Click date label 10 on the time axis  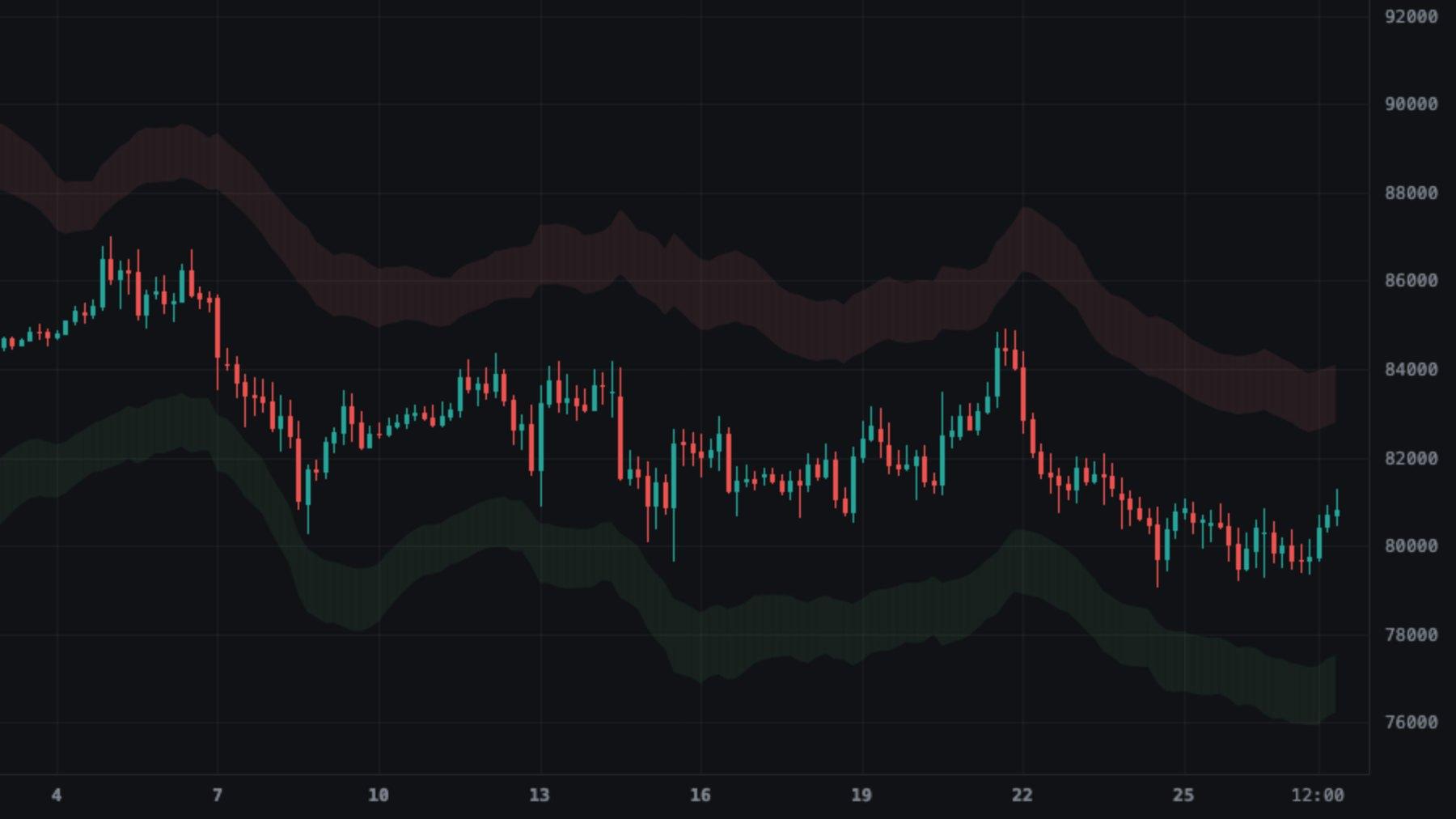[378, 796]
